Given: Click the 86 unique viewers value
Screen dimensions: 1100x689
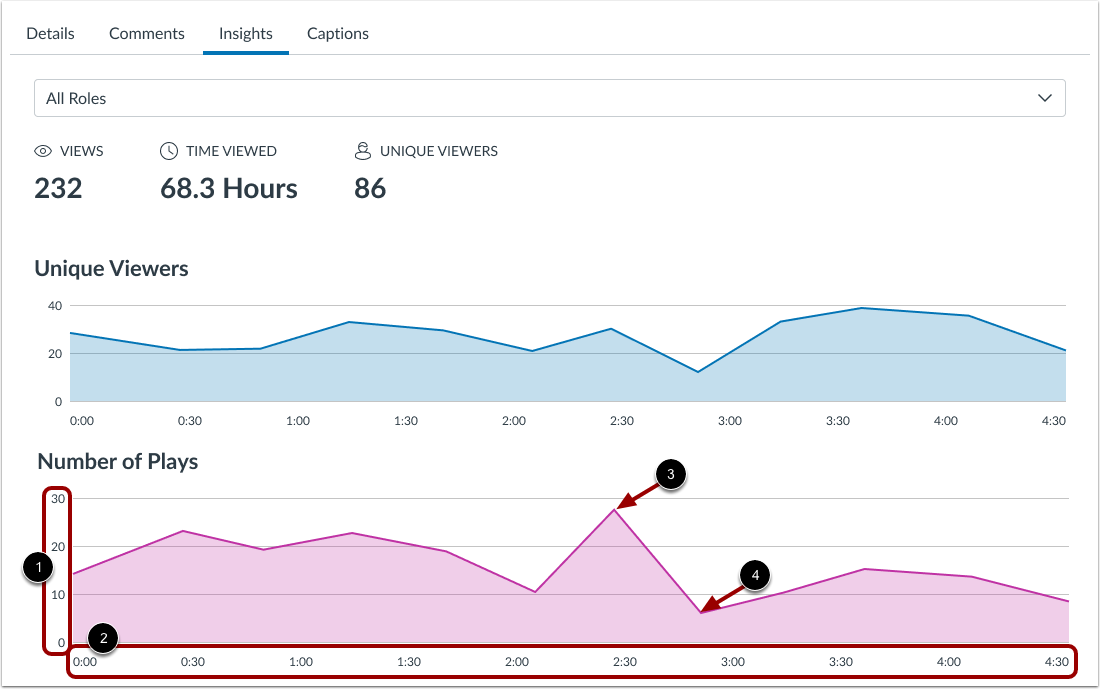Looking at the screenshot, I should (x=370, y=188).
